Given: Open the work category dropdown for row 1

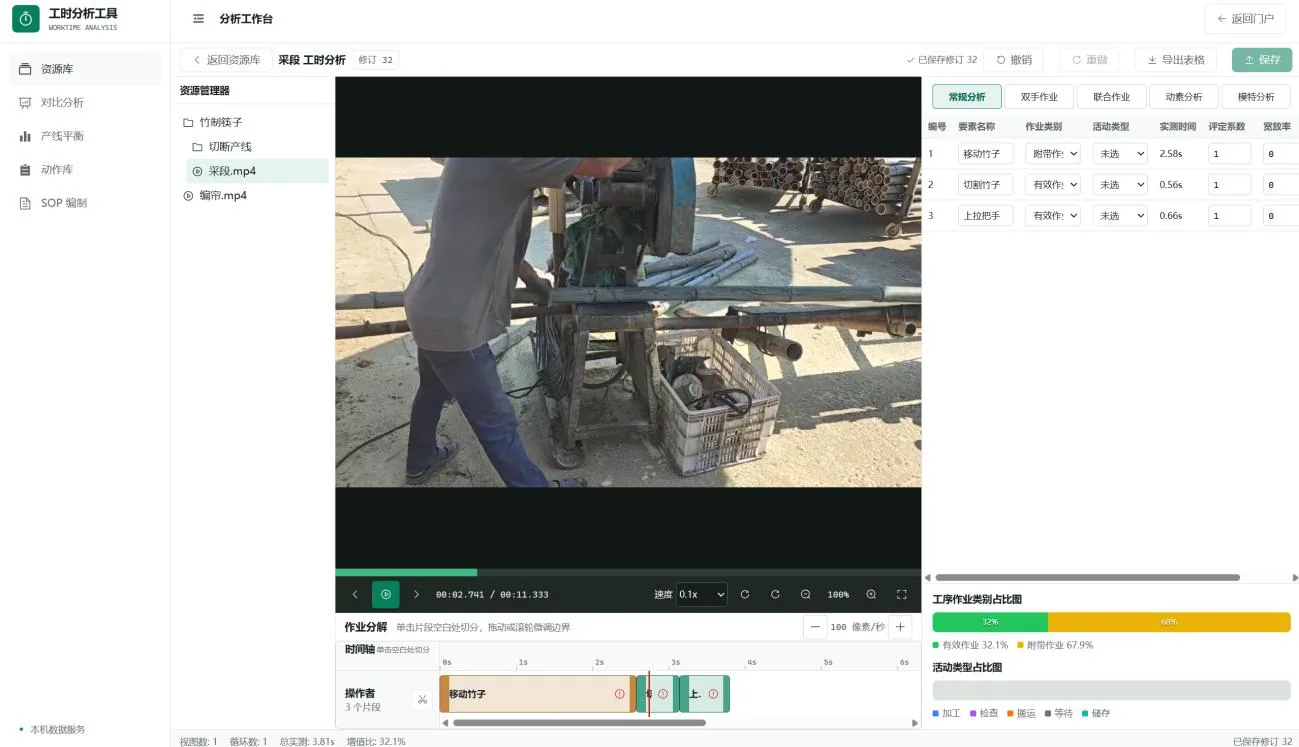Looking at the screenshot, I should [x=1053, y=154].
